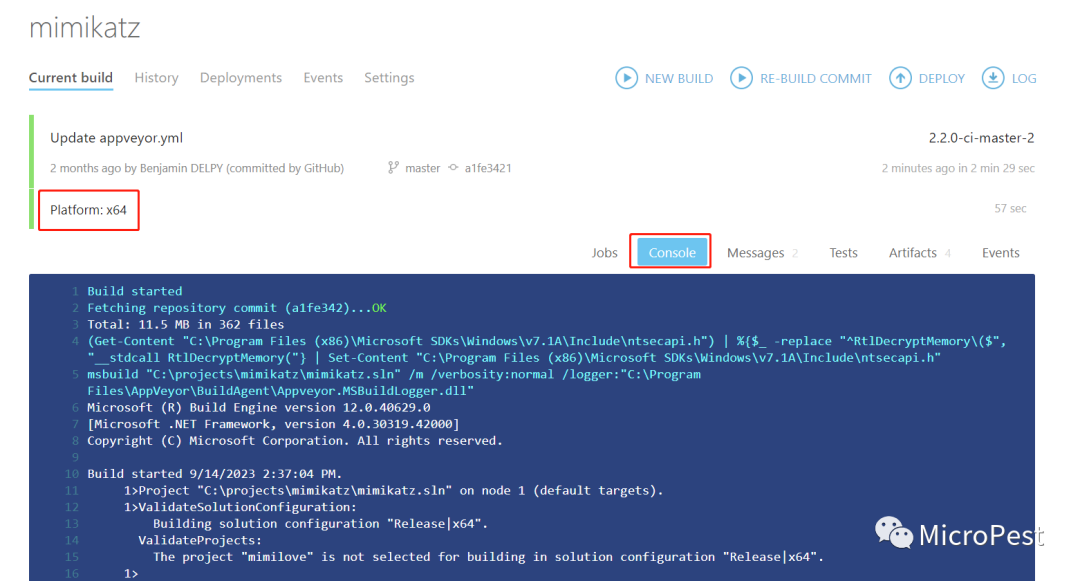Open the Tests tab
Image resolution: width=1080 pixels, height=581 pixels.
(x=843, y=253)
